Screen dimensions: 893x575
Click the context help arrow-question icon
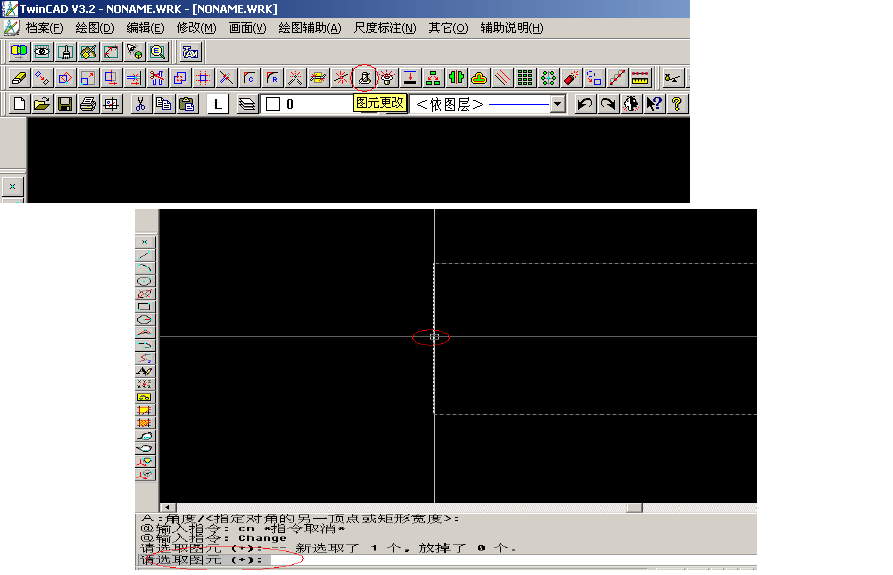tap(654, 104)
